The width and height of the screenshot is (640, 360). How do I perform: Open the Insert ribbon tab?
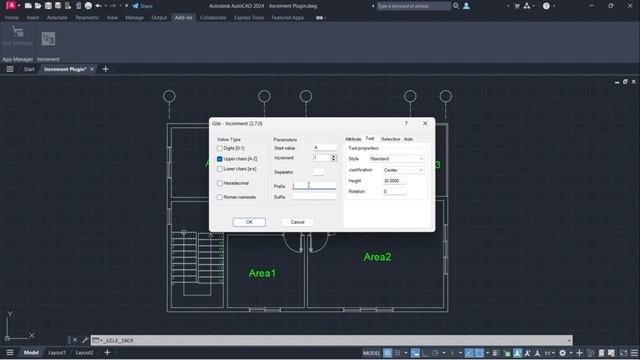[x=33, y=18]
